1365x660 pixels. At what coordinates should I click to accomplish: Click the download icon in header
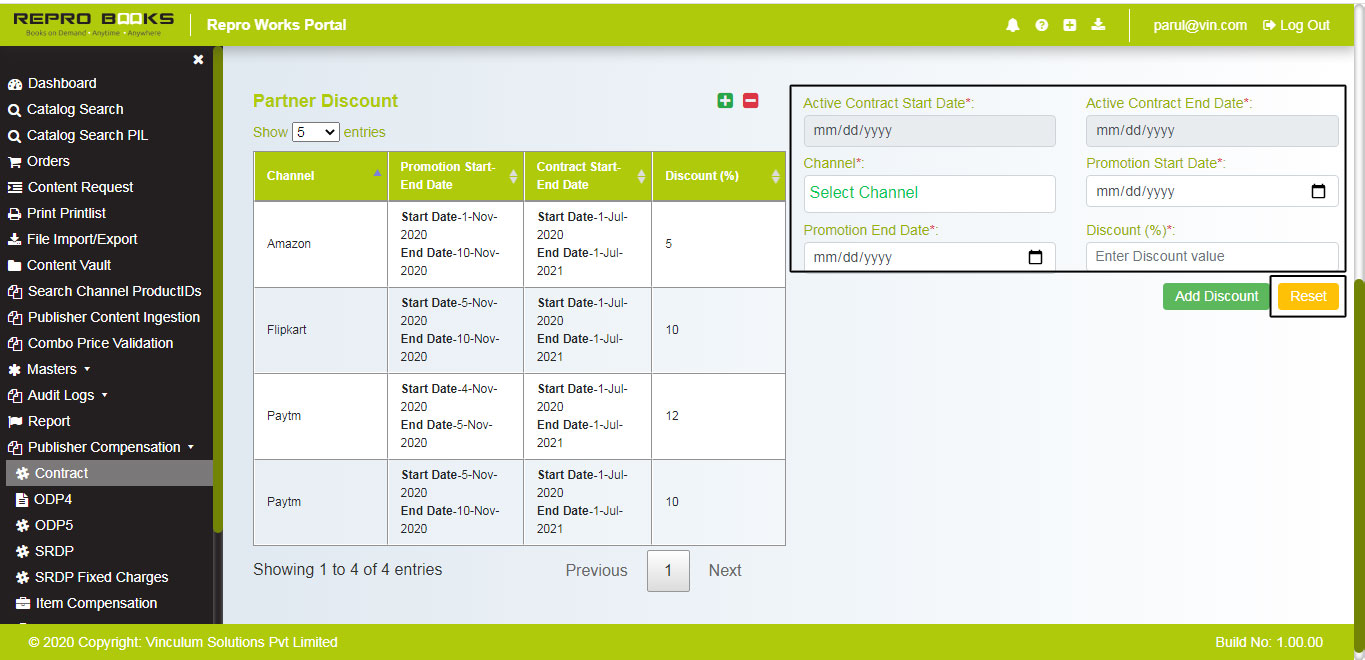point(1098,25)
